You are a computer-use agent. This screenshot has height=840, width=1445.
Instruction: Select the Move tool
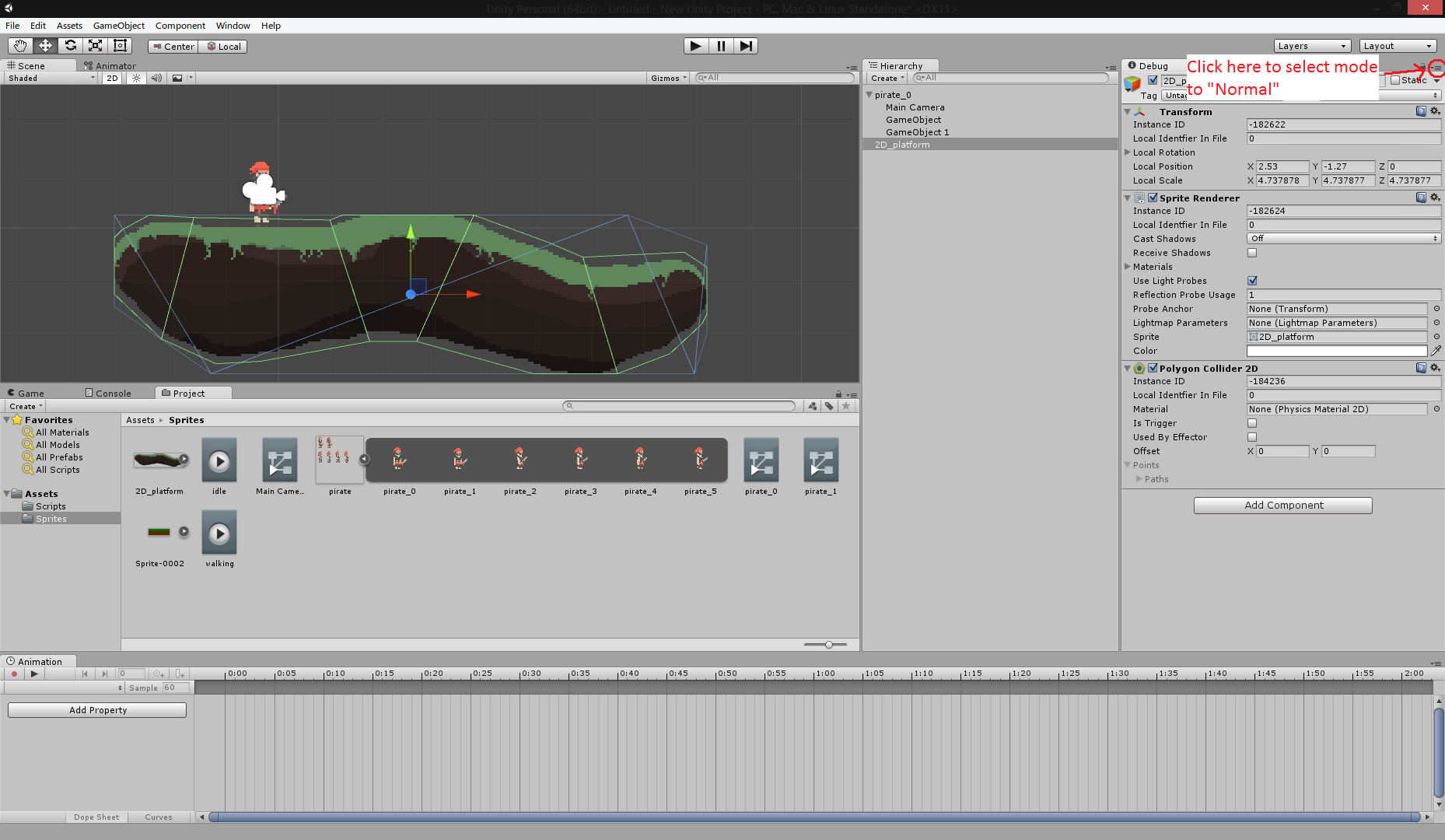45,46
